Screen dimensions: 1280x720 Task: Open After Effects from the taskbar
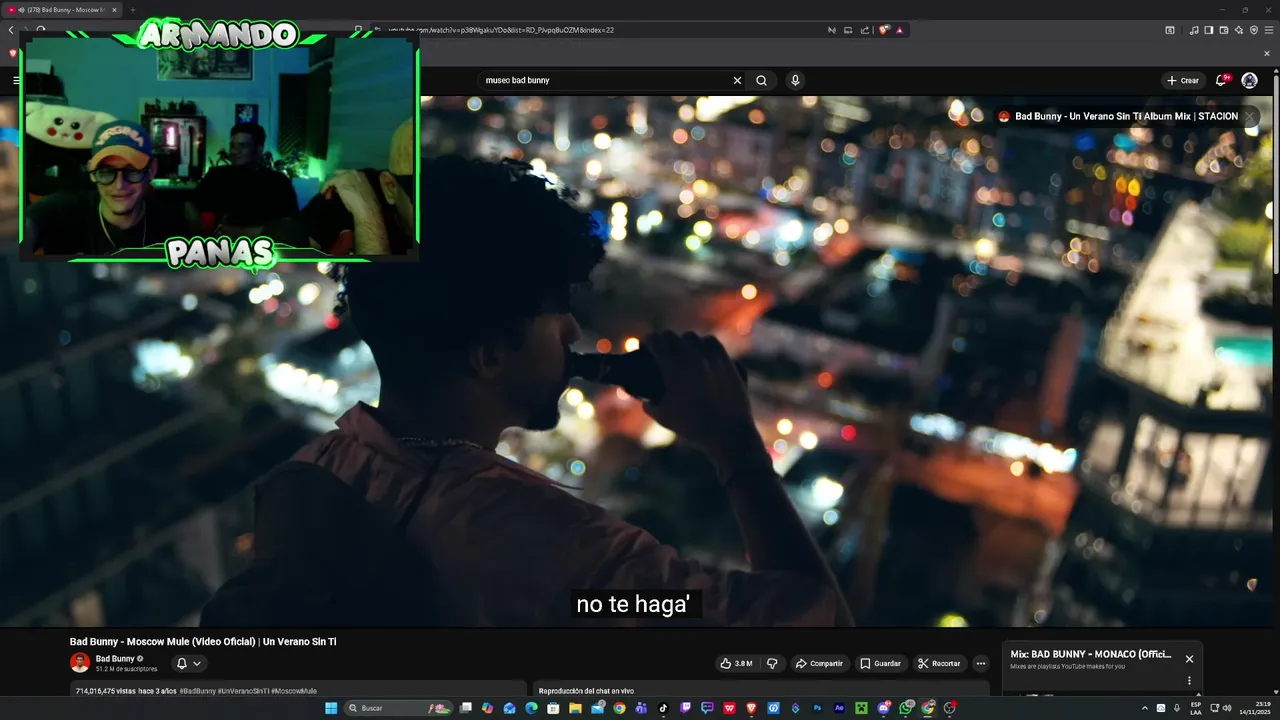click(x=839, y=708)
